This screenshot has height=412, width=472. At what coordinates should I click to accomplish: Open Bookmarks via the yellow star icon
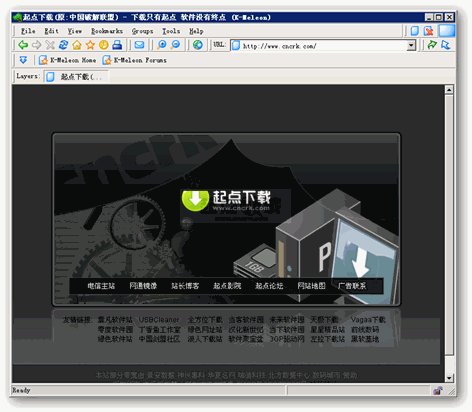point(90,45)
